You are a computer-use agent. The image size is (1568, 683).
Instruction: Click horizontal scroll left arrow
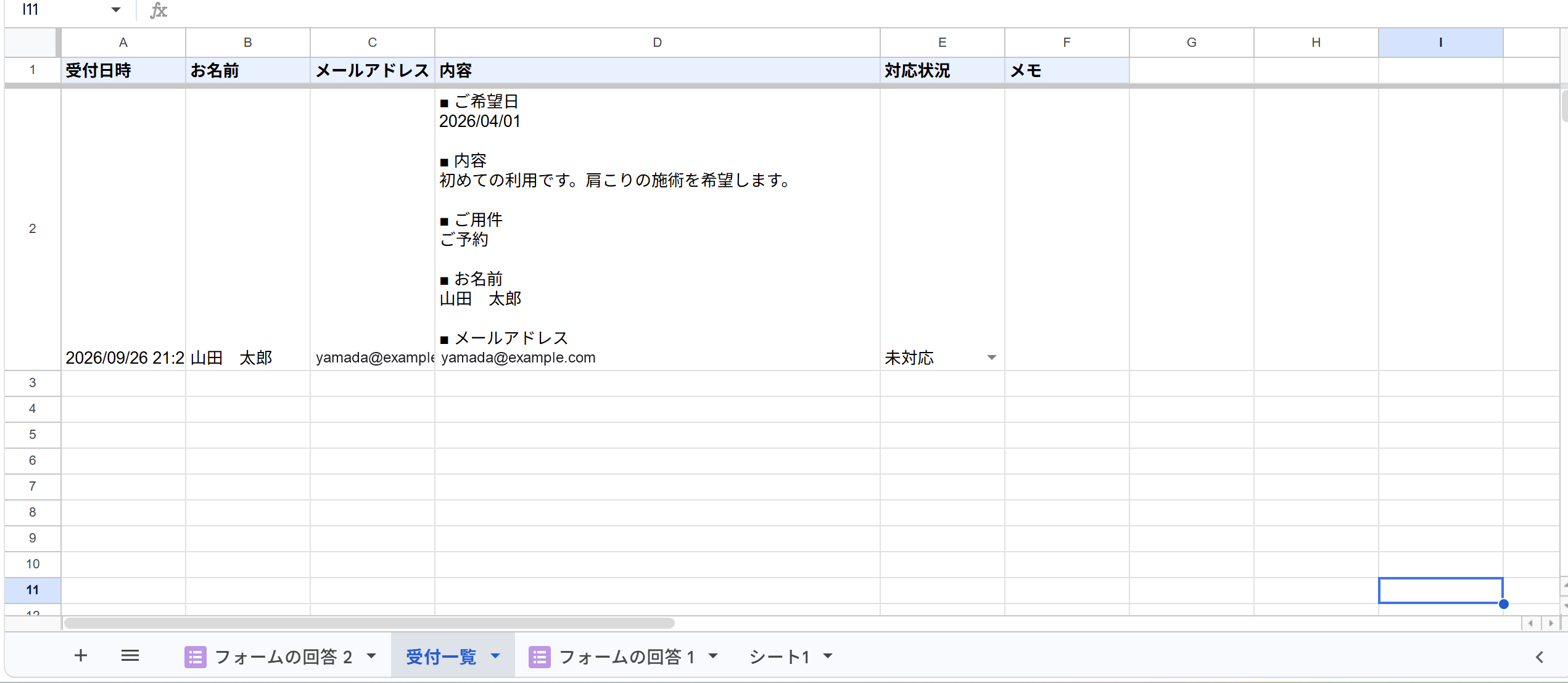1530,623
